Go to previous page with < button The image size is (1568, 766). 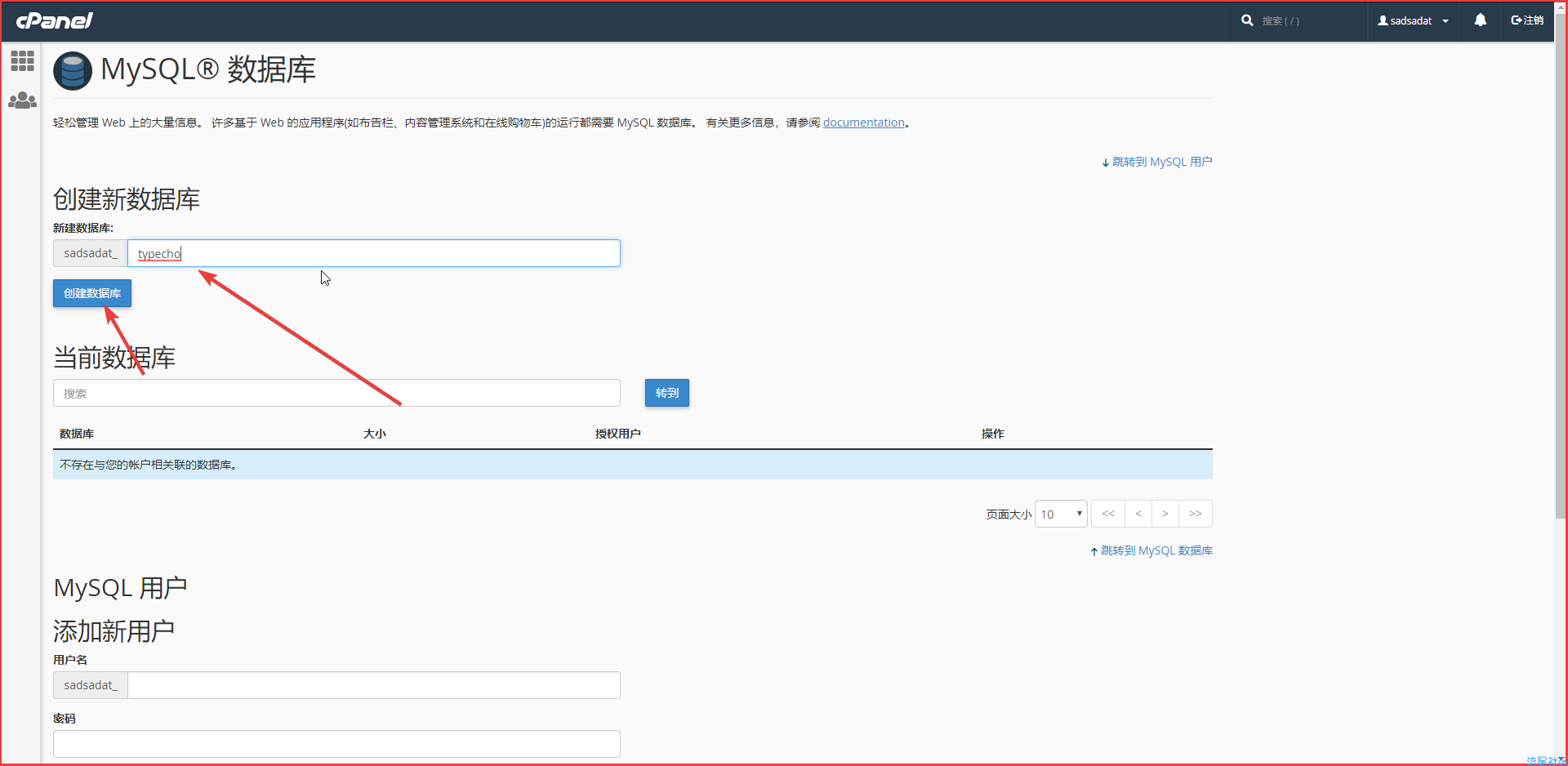coord(1138,514)
